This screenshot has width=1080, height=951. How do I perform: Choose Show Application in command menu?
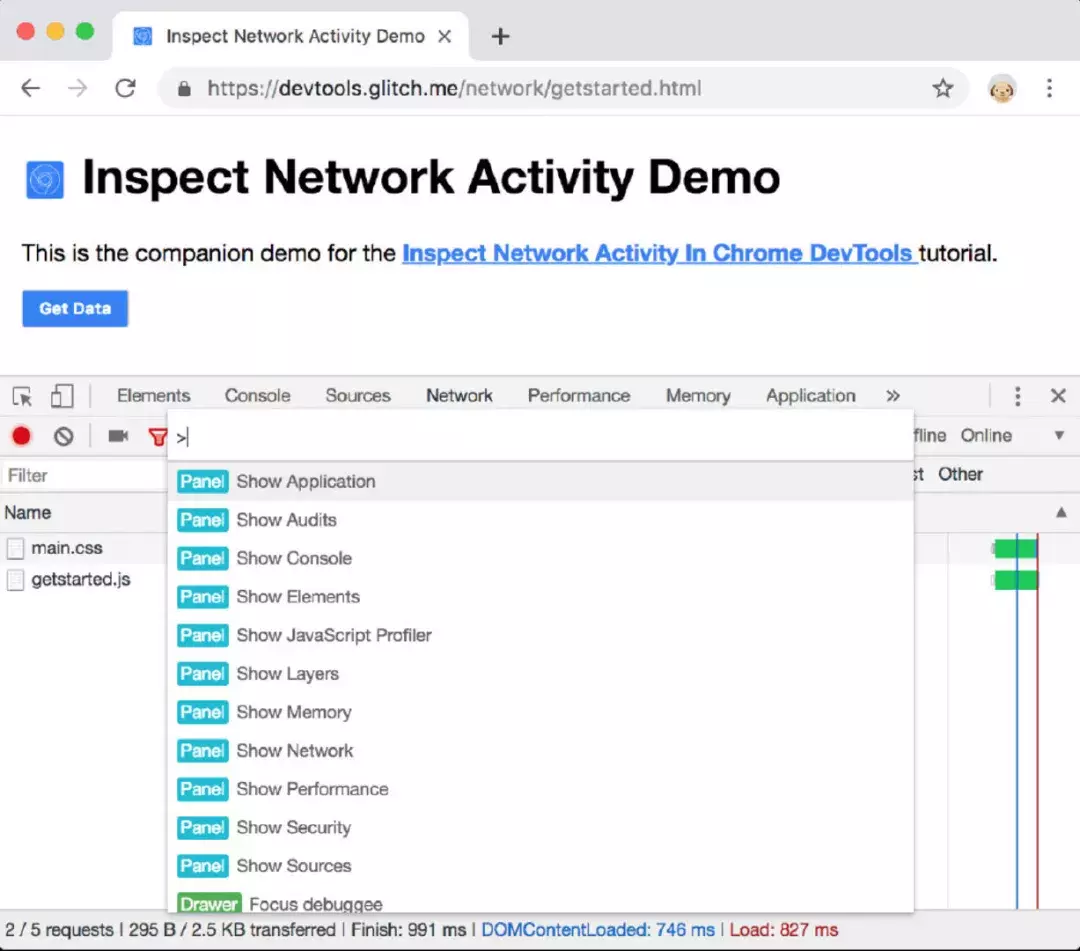click(541, 481)
